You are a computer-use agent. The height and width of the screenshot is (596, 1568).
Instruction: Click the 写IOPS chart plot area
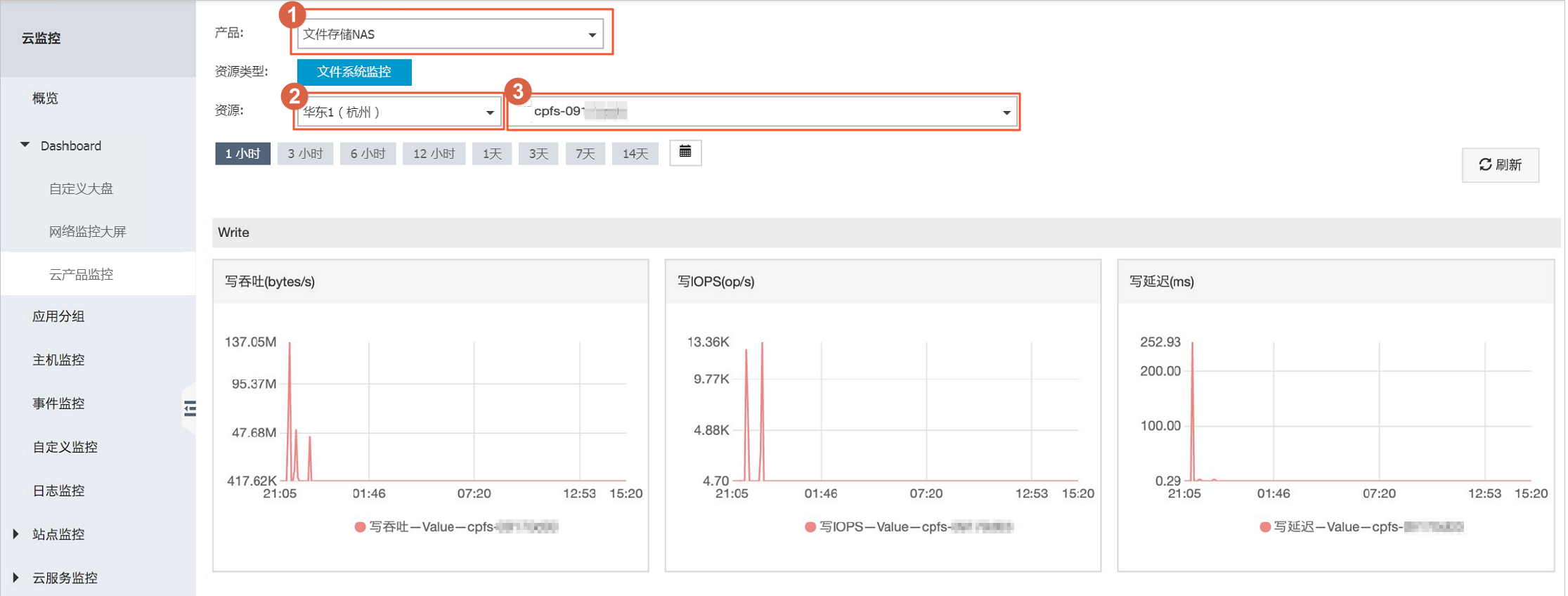[x=905, y=411]
